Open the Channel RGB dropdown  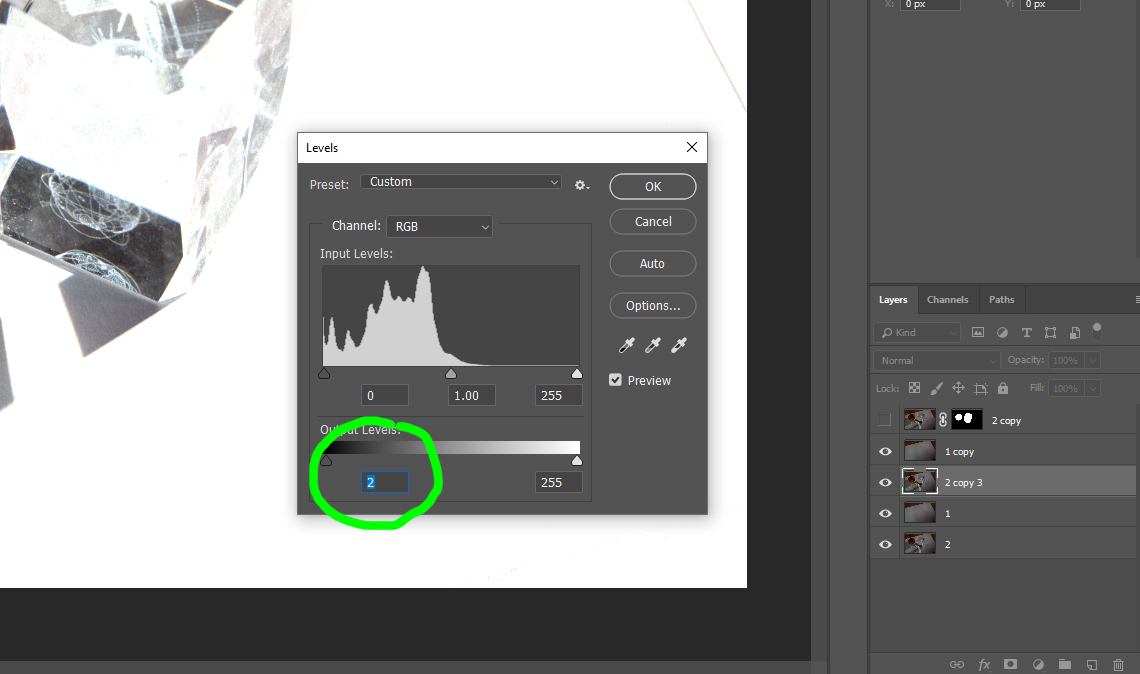click(440, 227)
